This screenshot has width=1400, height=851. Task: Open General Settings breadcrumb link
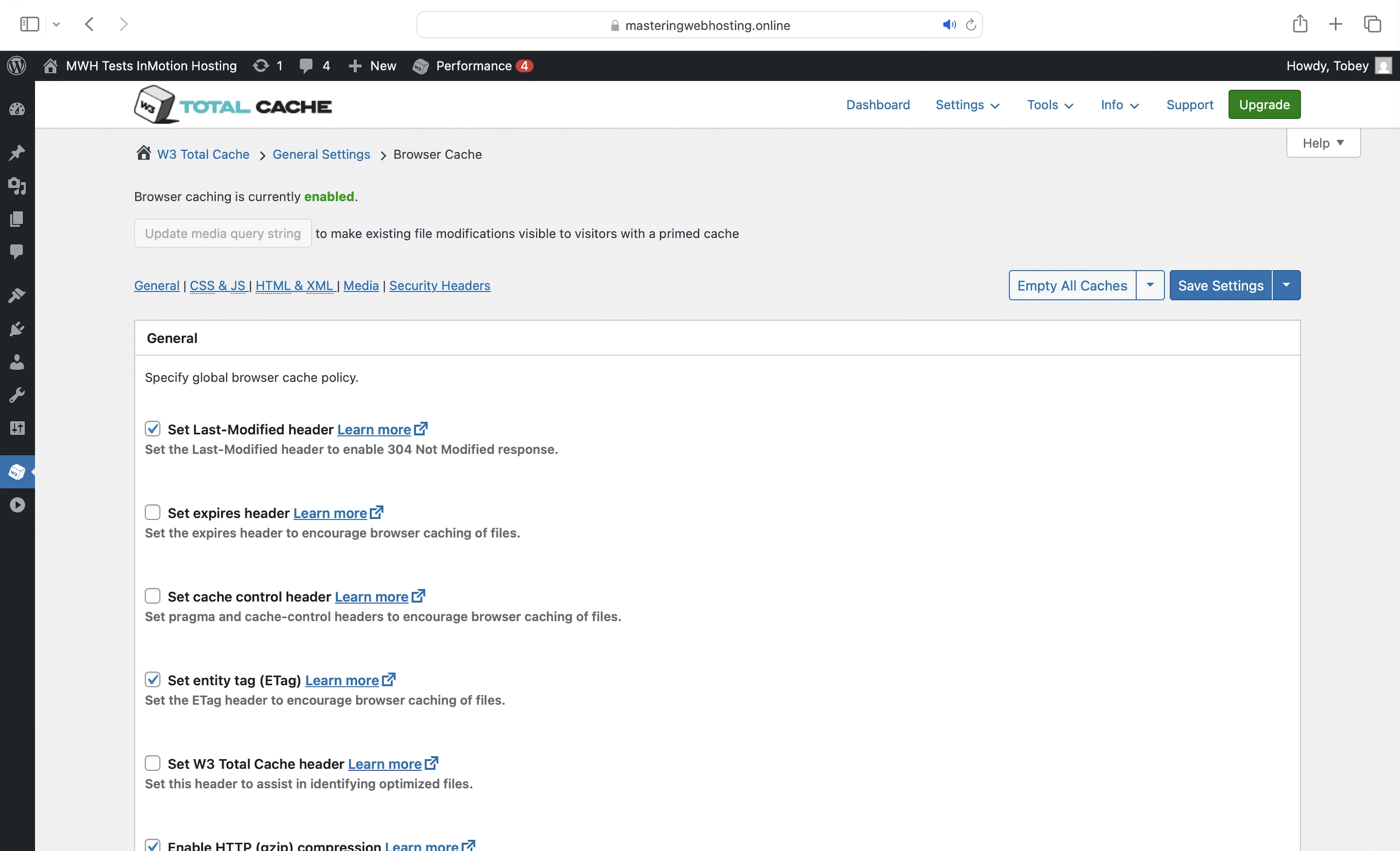321,155
